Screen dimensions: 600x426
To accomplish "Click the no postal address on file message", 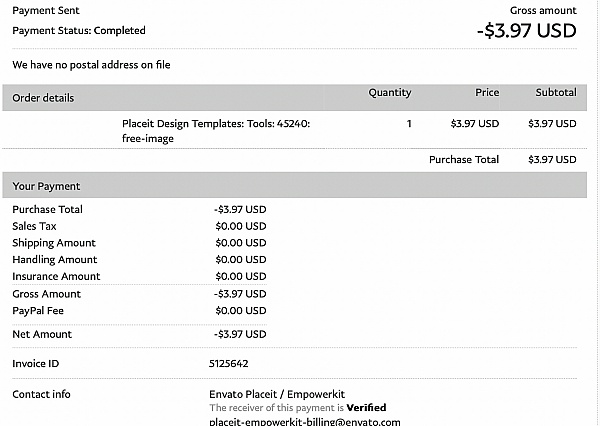I will 91,65.
